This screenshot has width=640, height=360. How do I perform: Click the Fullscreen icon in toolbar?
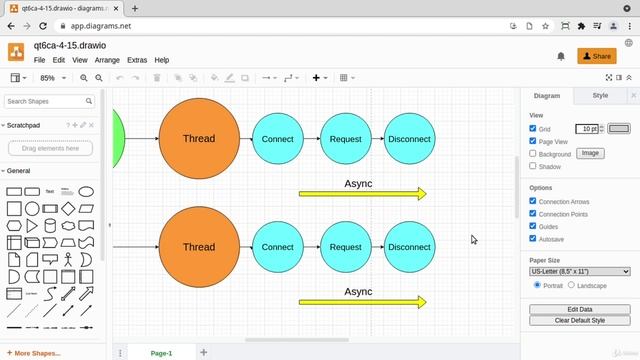pos(609,78)
